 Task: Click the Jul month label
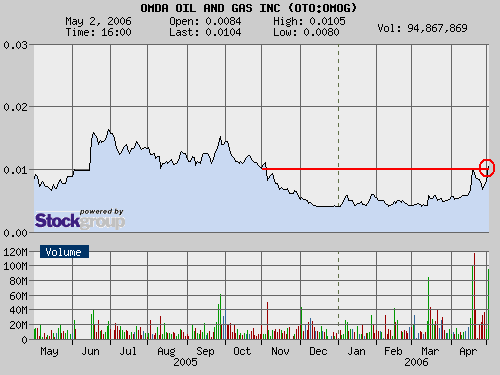point(128,351)
